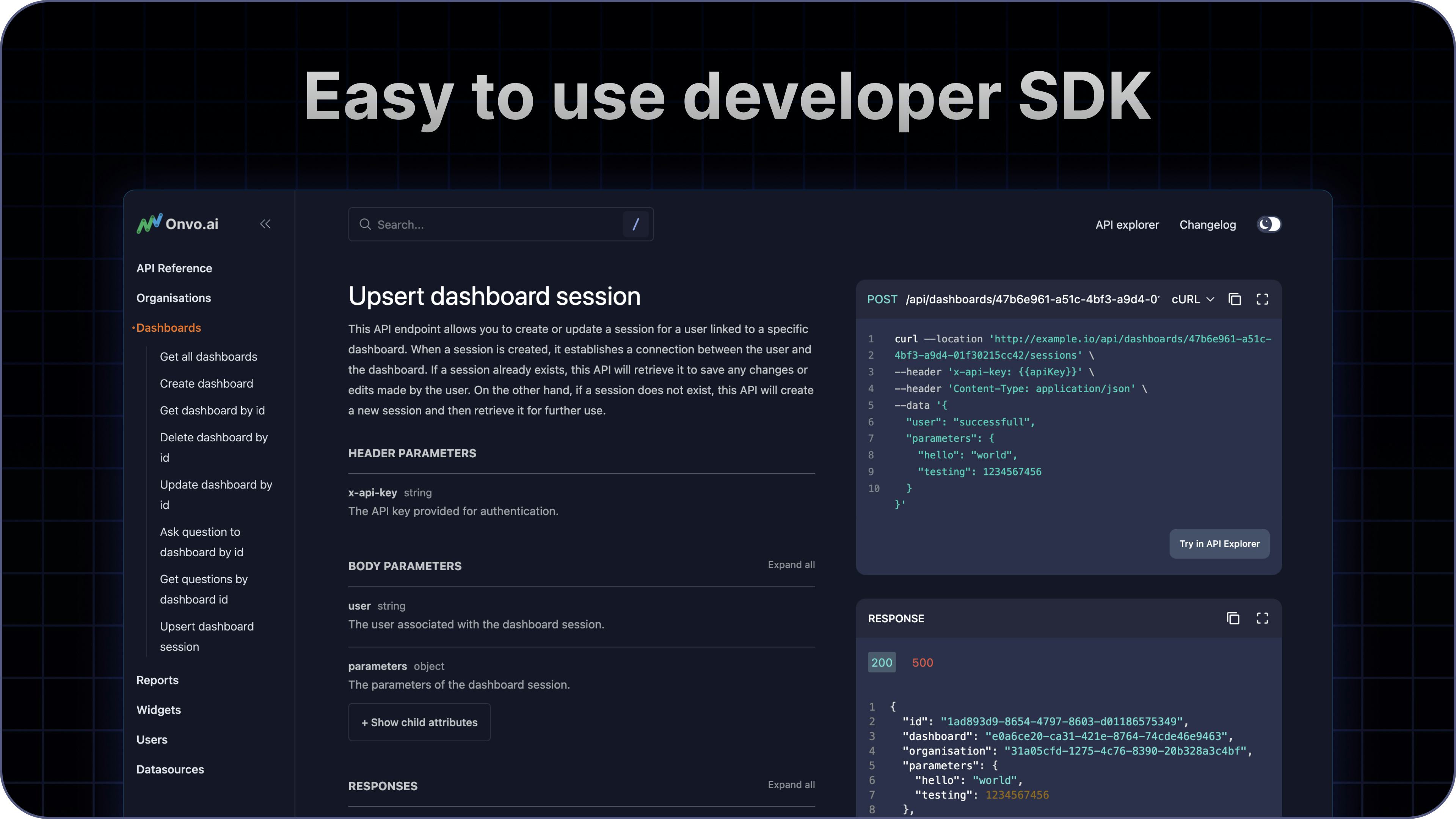Expand the request code panel to fullscreen

1263,299
